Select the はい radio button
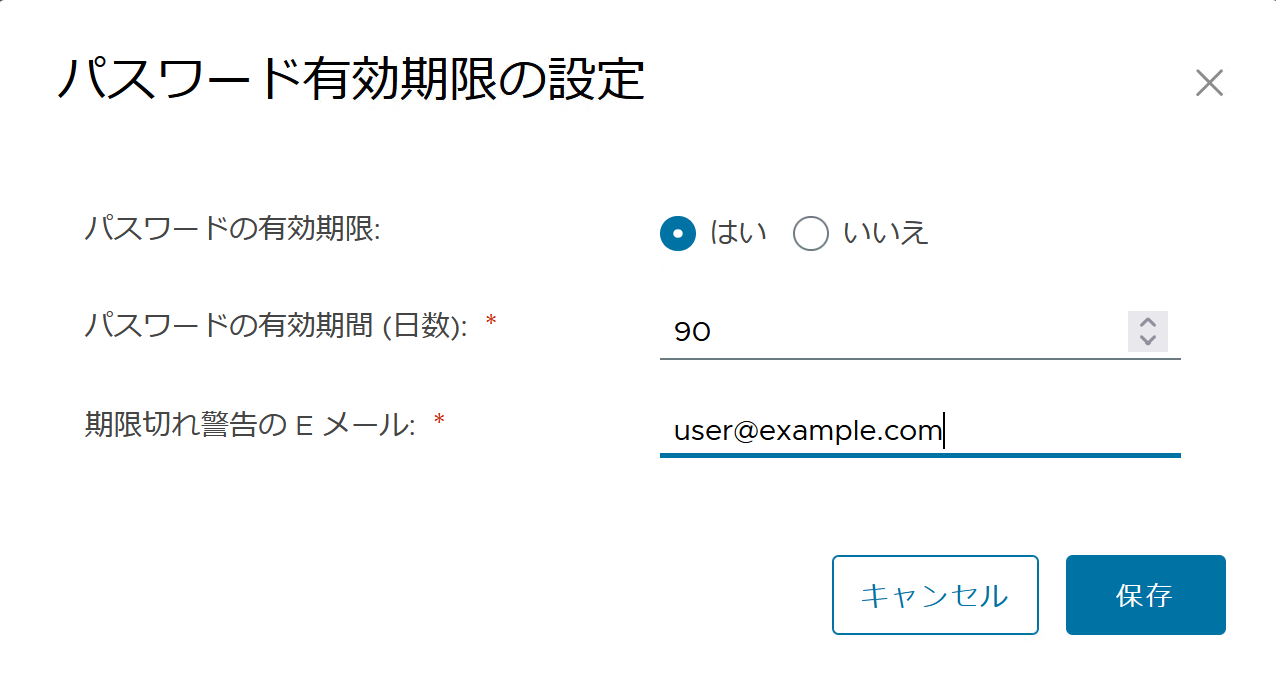 coord(678,234)
